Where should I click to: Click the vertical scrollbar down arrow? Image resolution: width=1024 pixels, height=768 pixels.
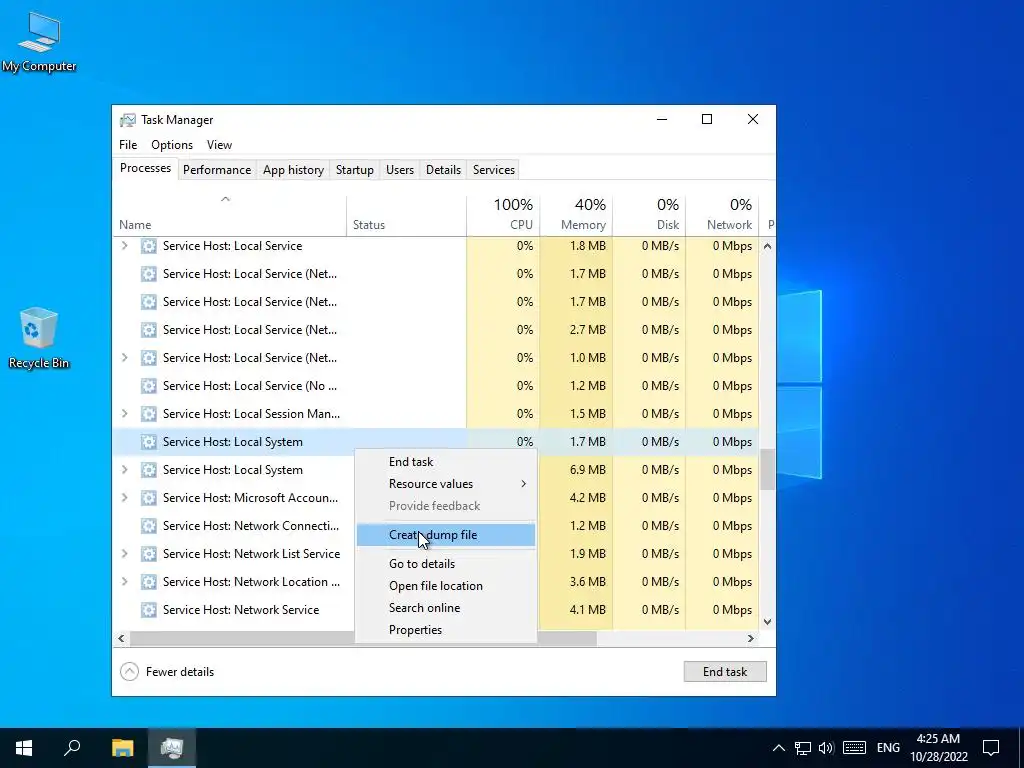click(x=767, y=622)
